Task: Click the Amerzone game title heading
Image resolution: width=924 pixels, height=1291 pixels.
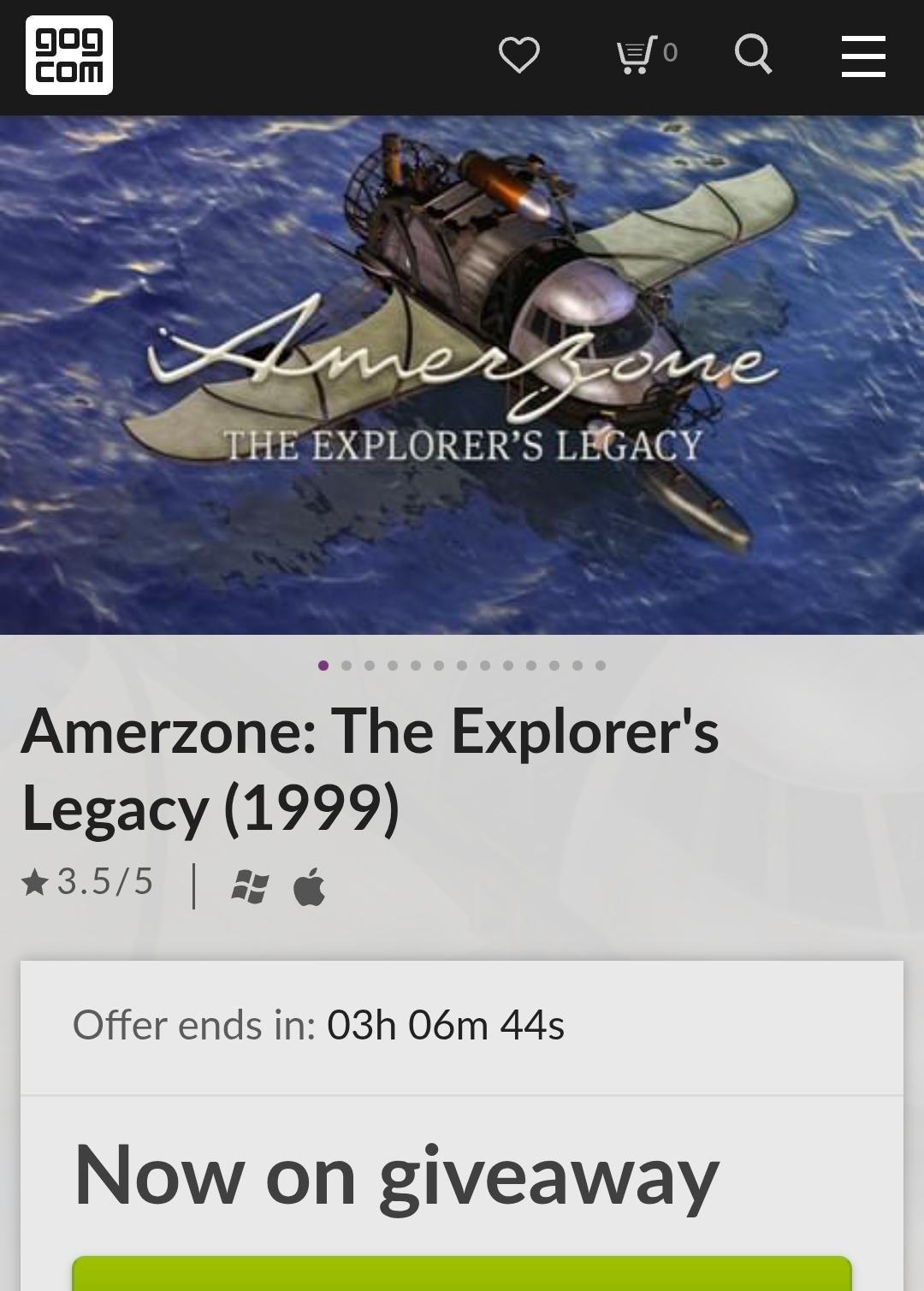Action: pos(370,769)
